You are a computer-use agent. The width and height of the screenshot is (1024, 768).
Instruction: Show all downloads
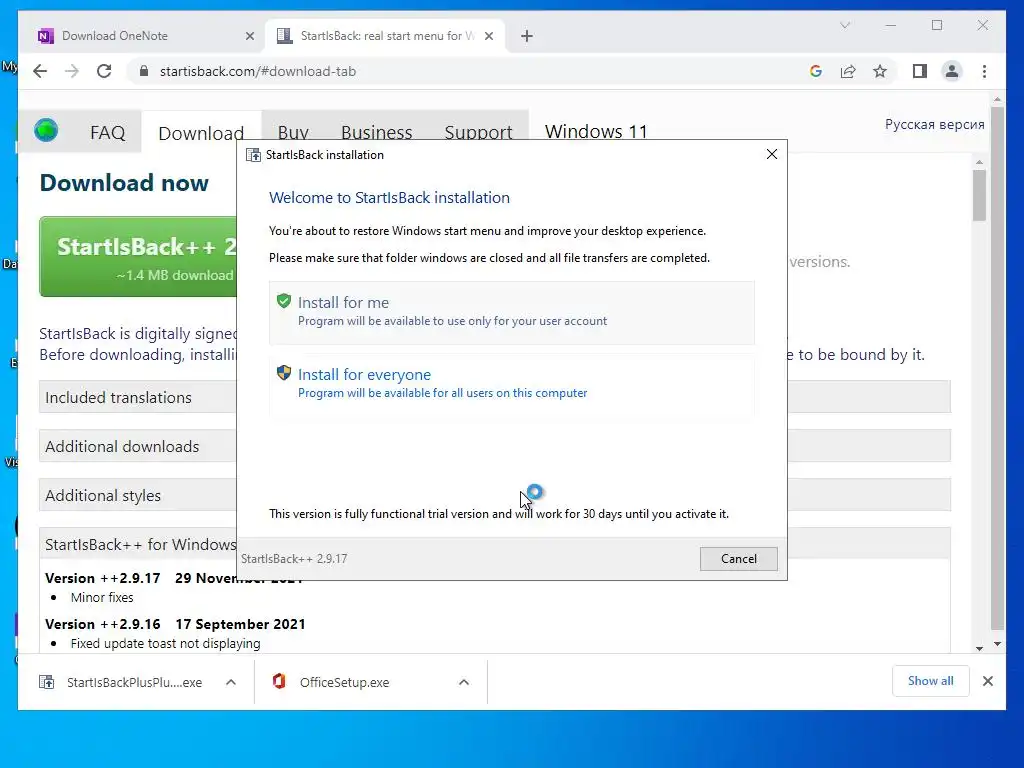[x=930, y=681]
